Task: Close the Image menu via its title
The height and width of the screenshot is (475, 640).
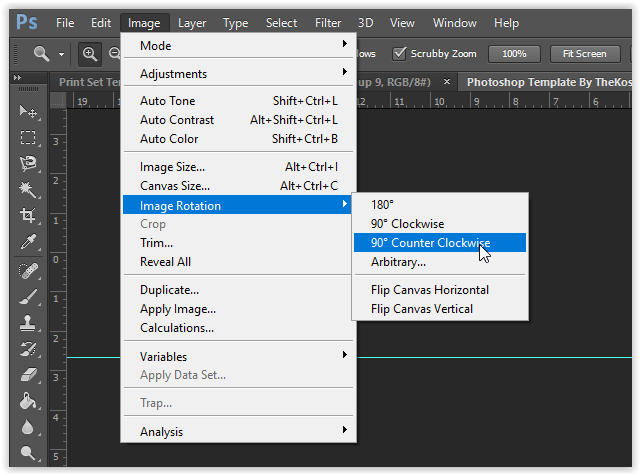Action: click(x=144, y=23)
